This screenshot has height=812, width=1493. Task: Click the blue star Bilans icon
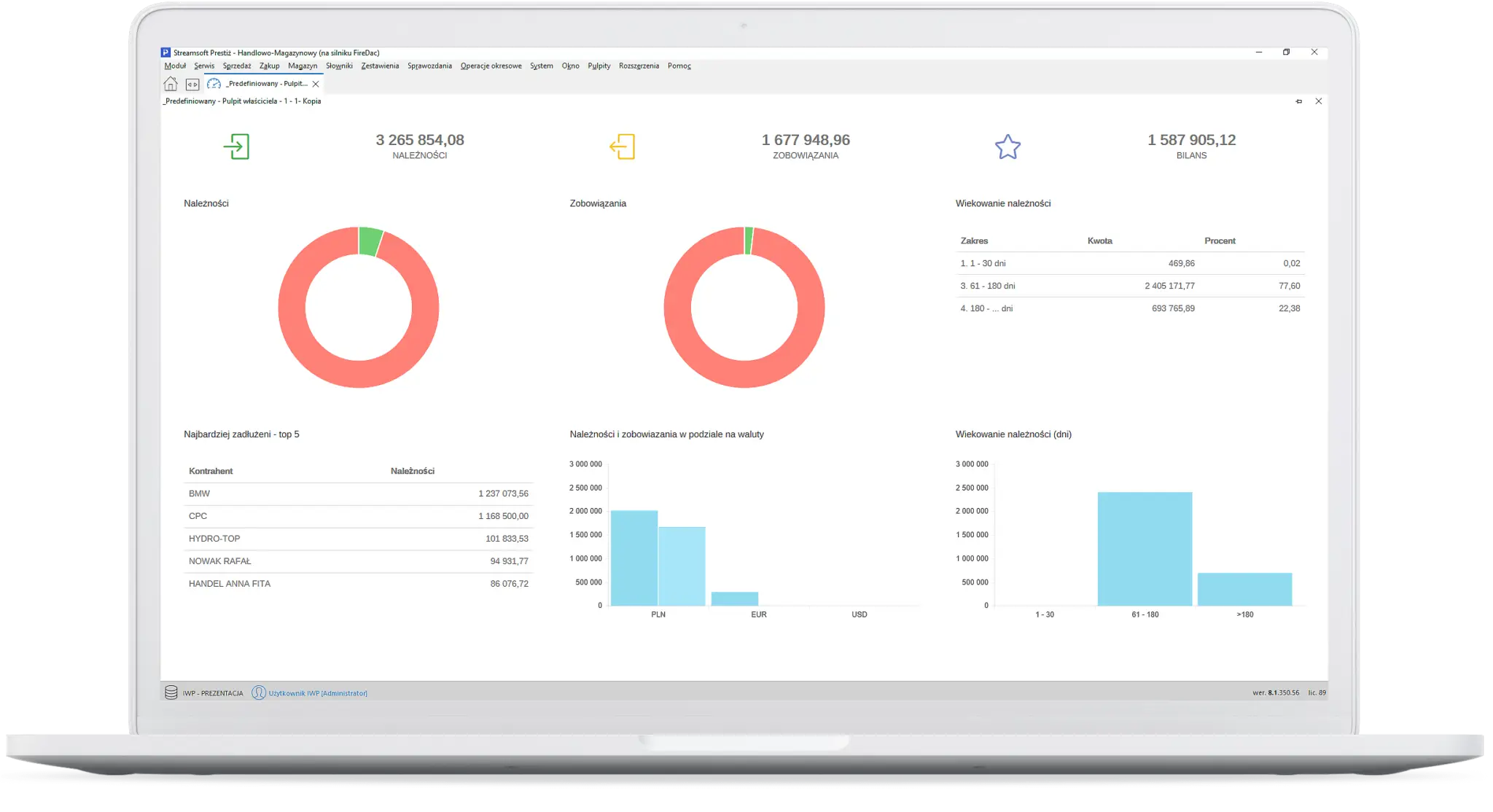pyautogui.click(x=1007, y=147)
